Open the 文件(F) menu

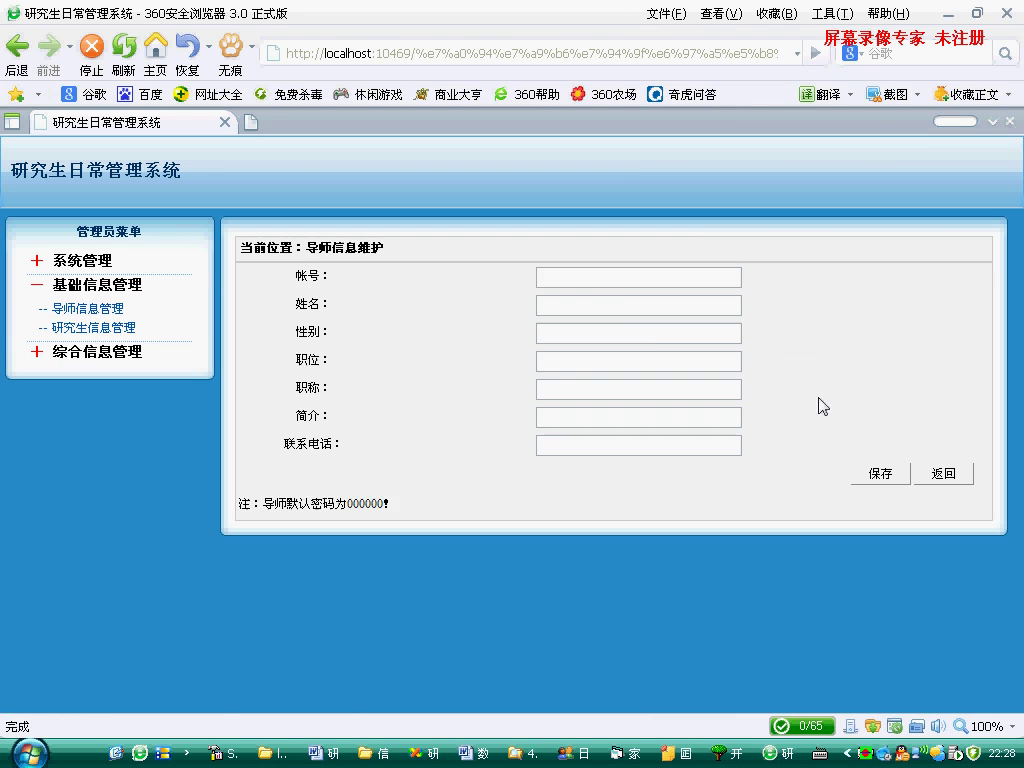coord(666,14)
